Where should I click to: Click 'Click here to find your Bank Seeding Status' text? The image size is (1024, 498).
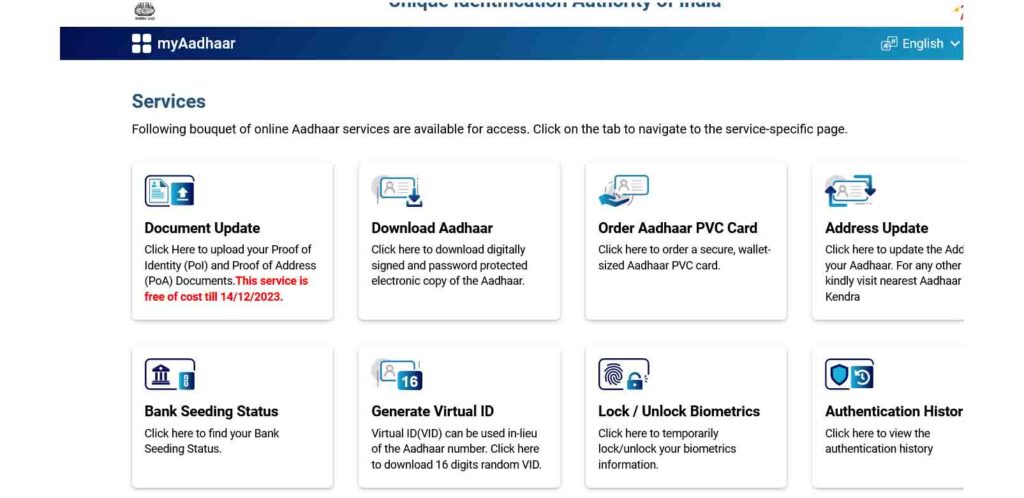point(212,441)
